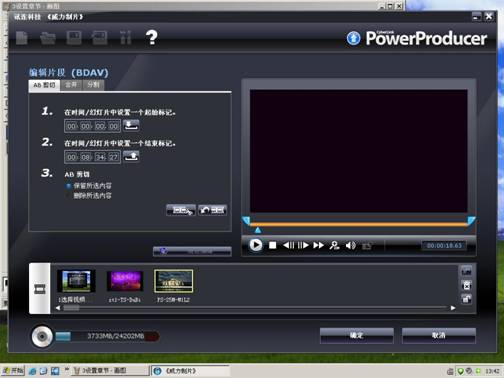Click the end timecode input field

point(92,157)
